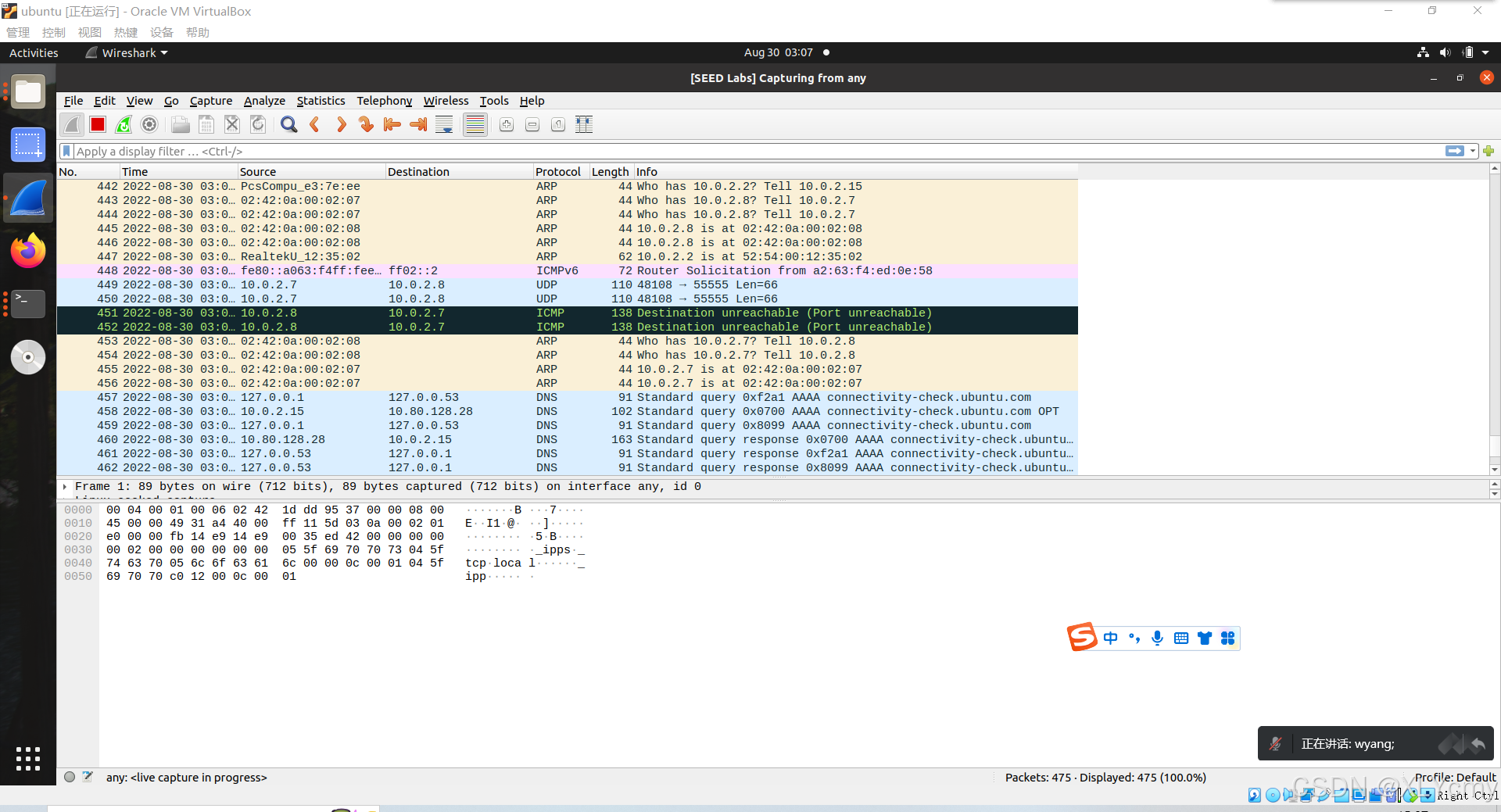The width and height of the screenshot is (1501, 812).
Task: Restart the current capture
Action: (x=124, y=124)
